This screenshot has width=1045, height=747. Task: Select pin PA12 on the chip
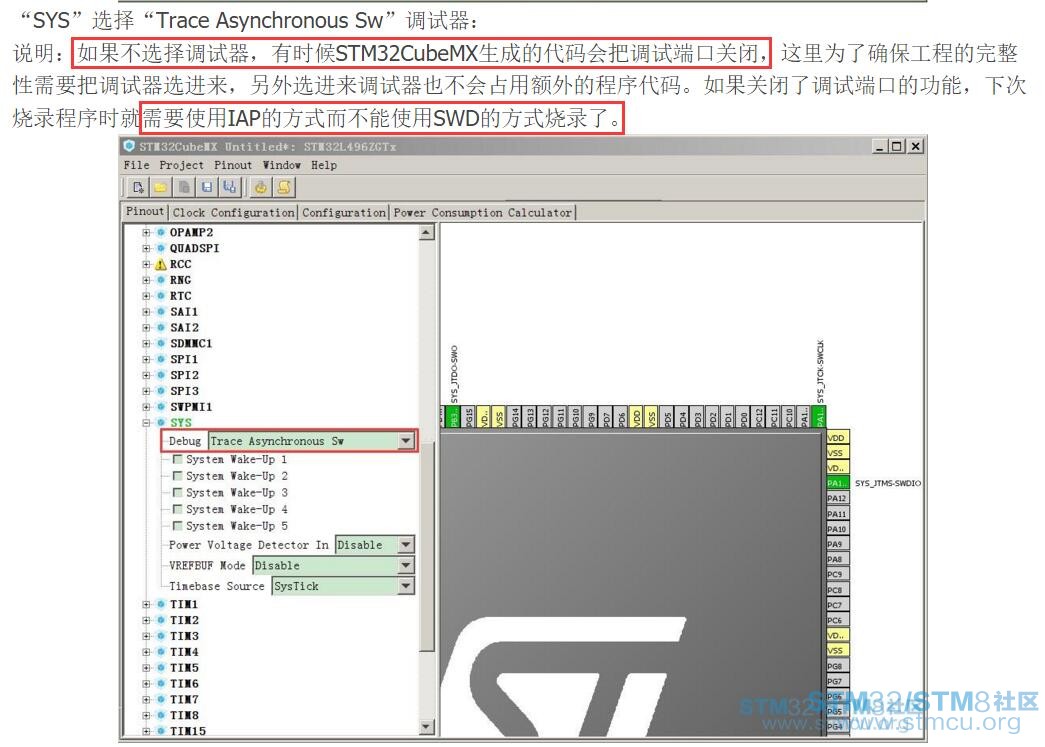pos(837,498)
